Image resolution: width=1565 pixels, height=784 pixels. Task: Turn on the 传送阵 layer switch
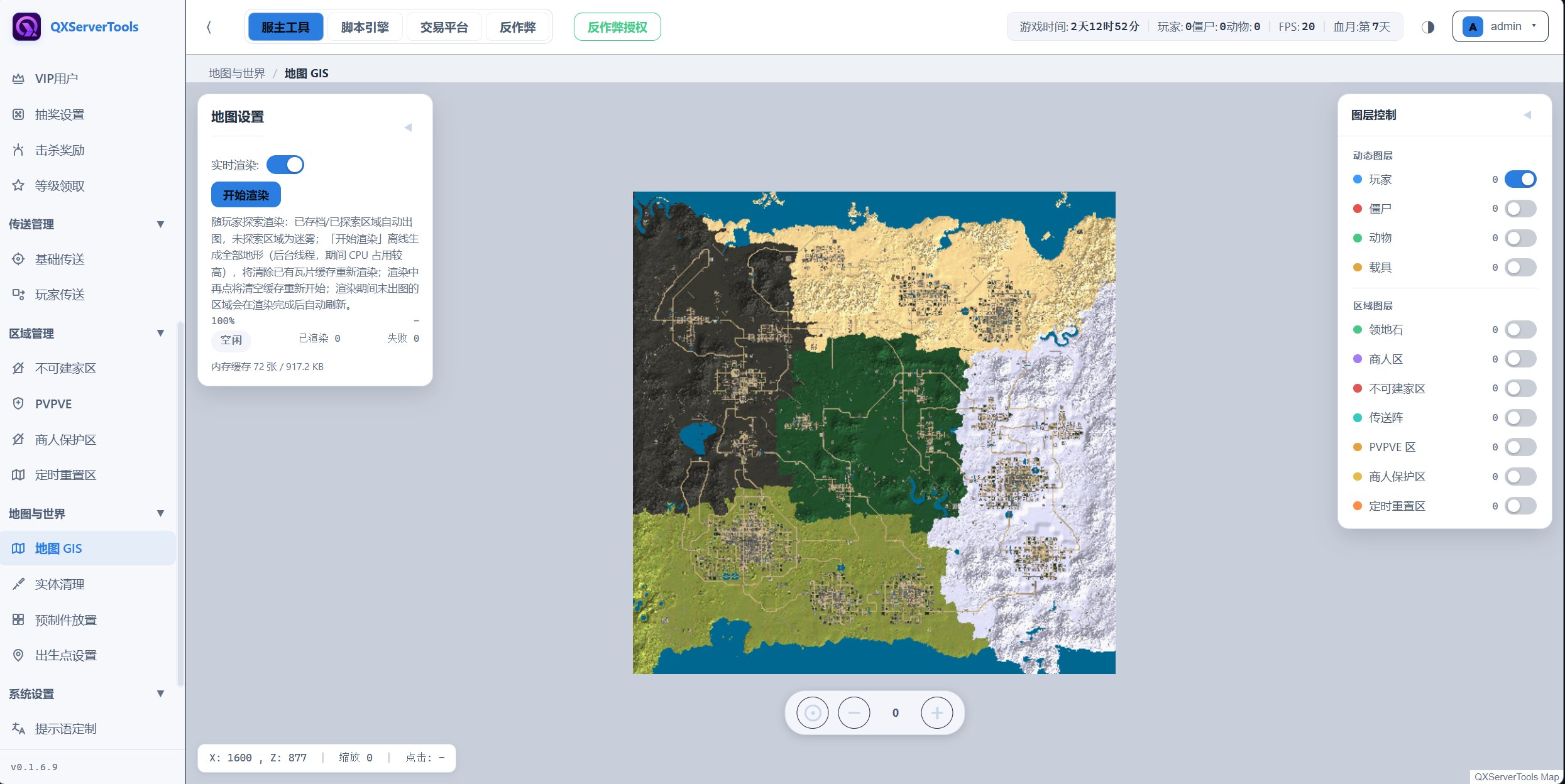[x=1520, y=418]
